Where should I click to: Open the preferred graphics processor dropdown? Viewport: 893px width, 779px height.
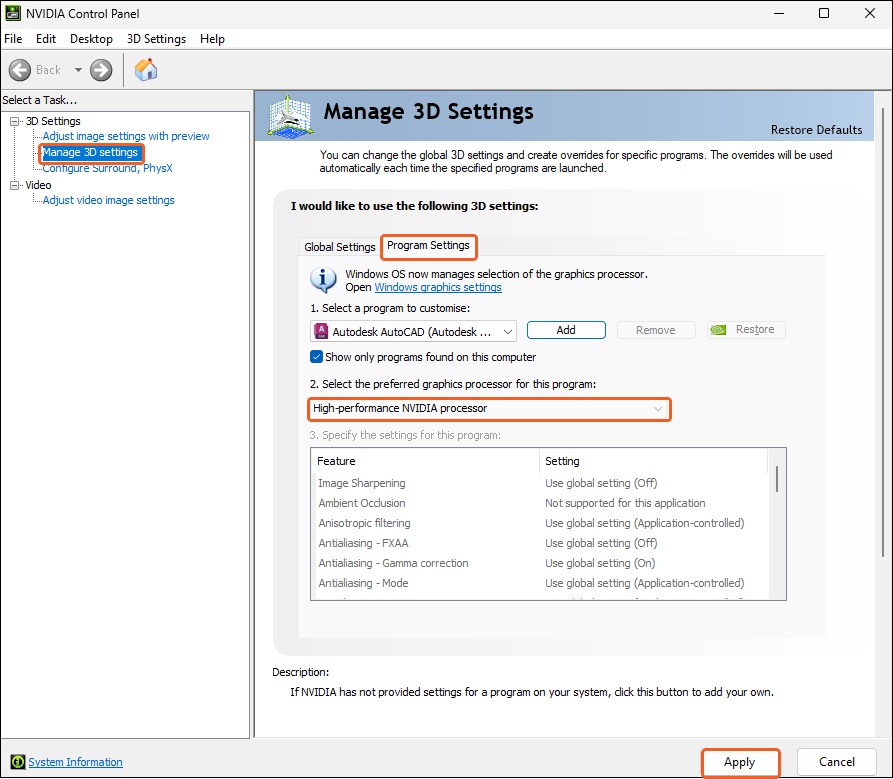(x=489, y=409)
